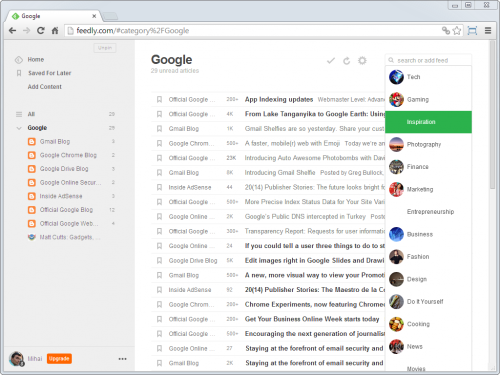Image resolution: width=500 pixels, height=375 pixels.
Task: Click Add Content in sidebar
Action: pyautogui.click(x=45, y=87)
